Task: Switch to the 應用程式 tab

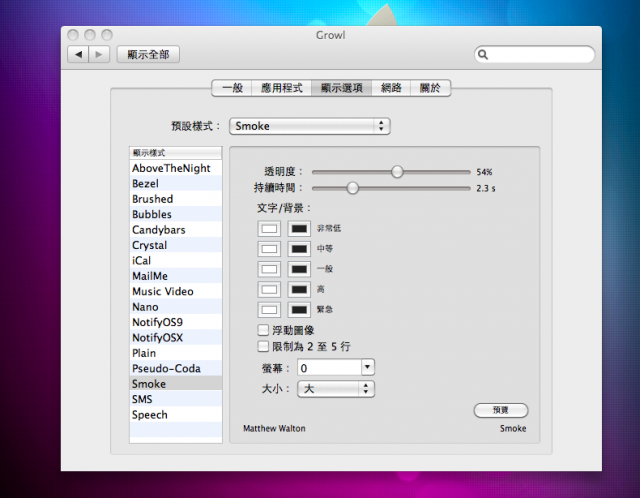Action: point(282,88)
